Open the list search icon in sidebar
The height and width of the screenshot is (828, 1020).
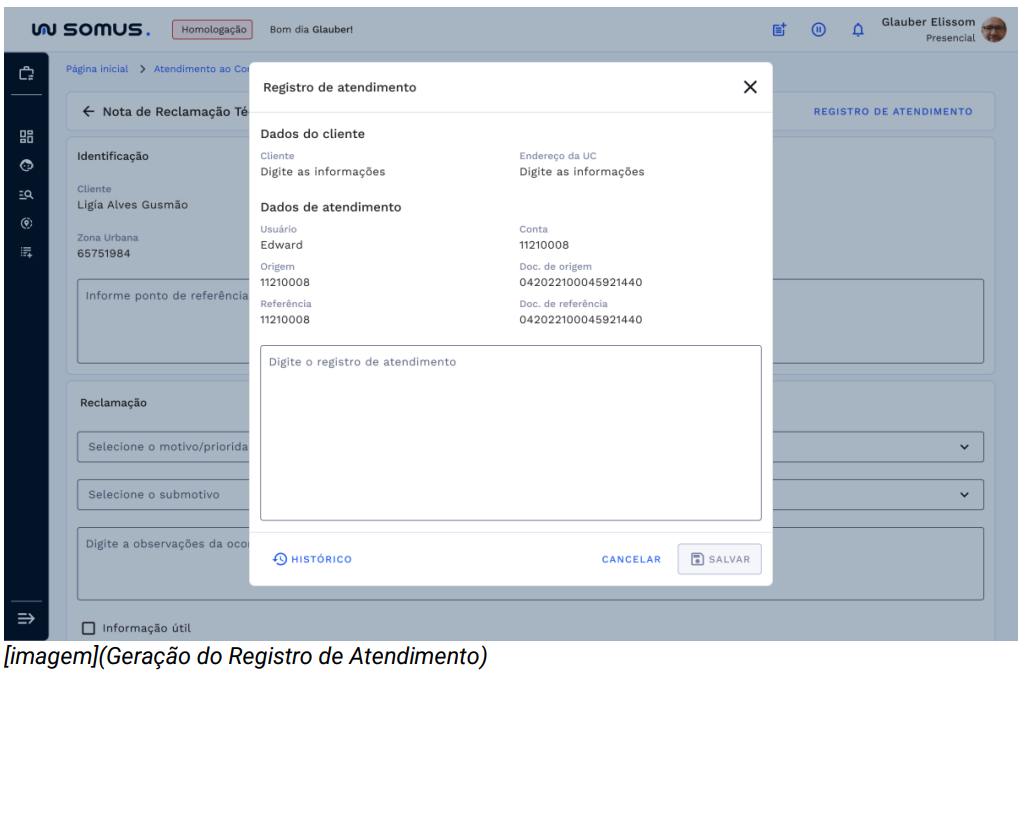coord(26,195)
